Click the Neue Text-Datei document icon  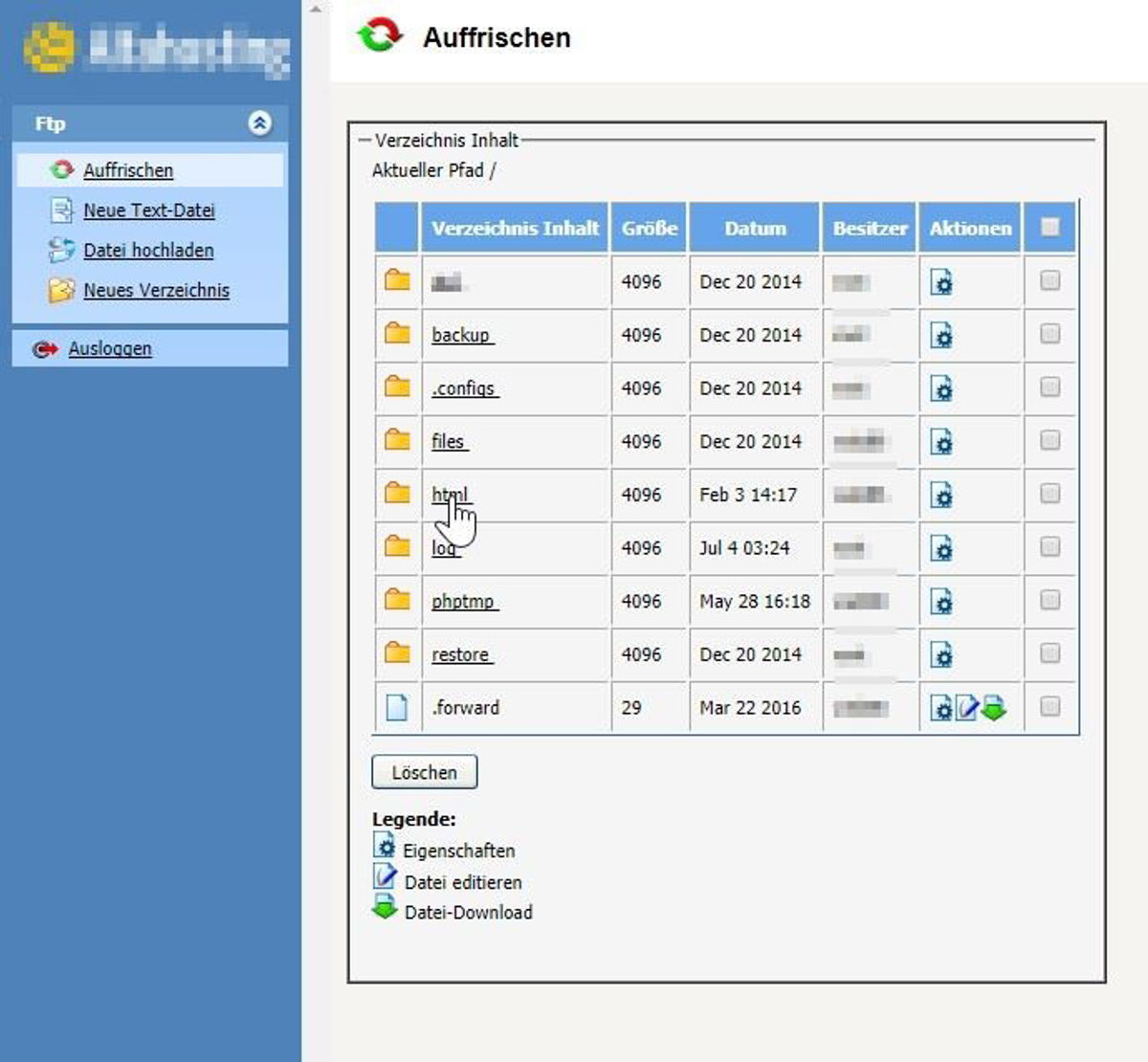tap(62, 210)
